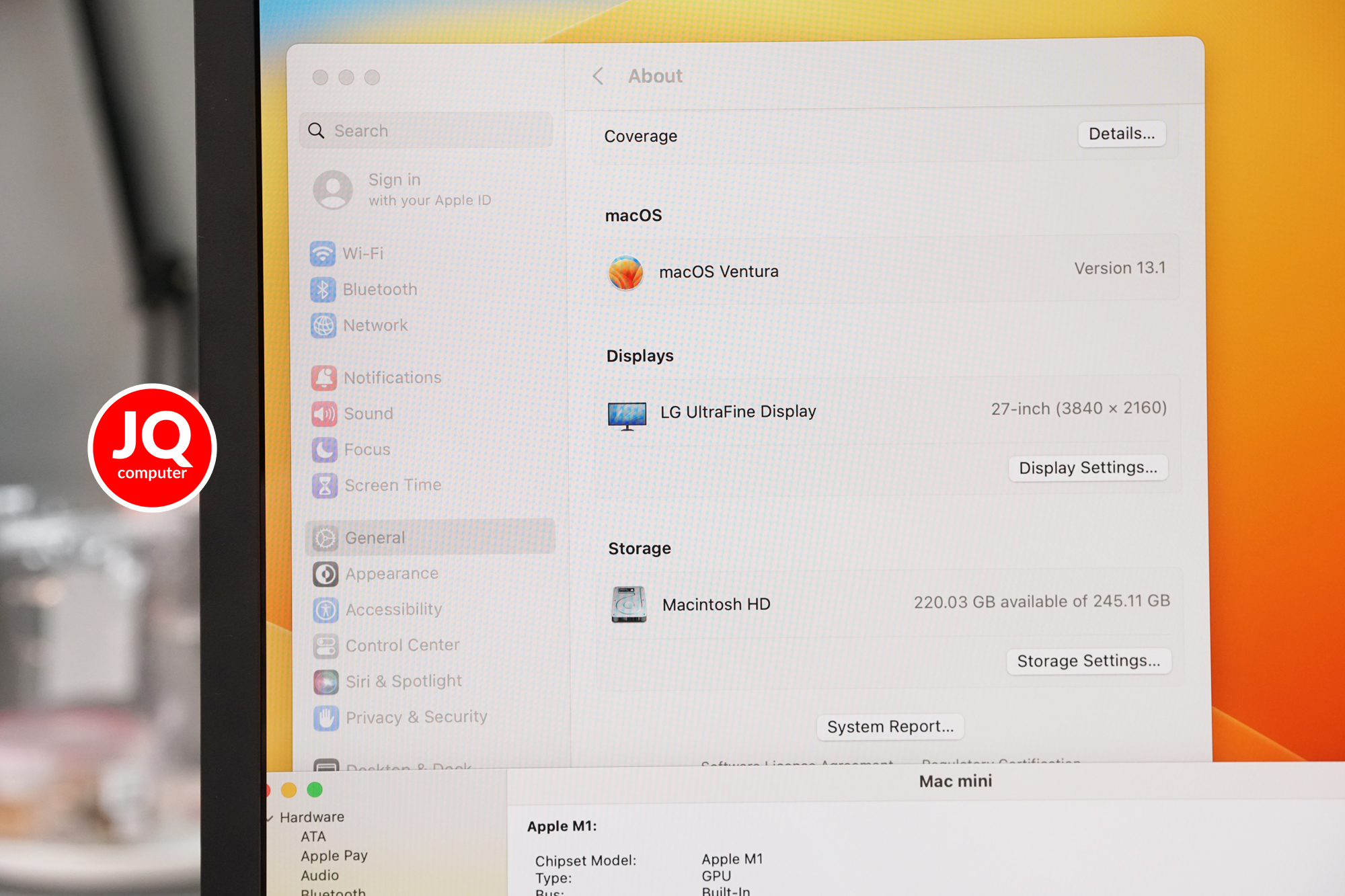1345x896 pixels.
Task: Open Wi-Fi settings icon in sidebar
Action: click(323, 253)
